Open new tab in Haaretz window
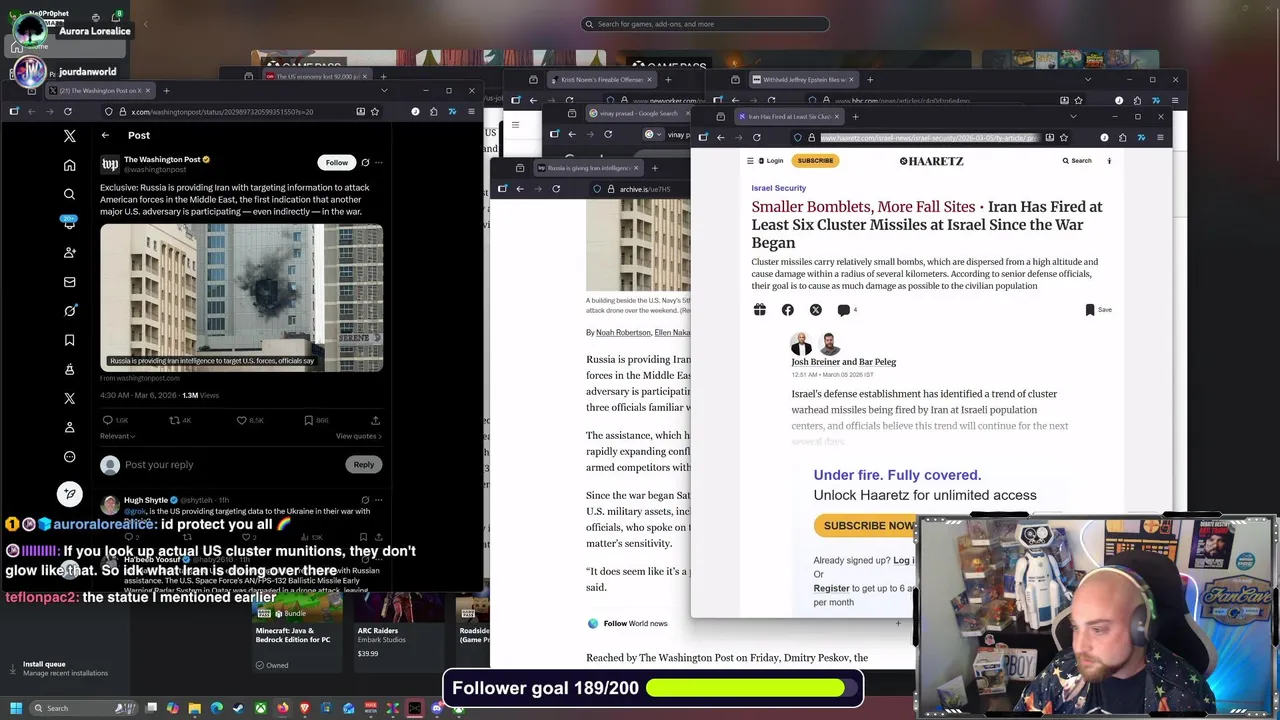1280x720 pixels. pos(855,116)
